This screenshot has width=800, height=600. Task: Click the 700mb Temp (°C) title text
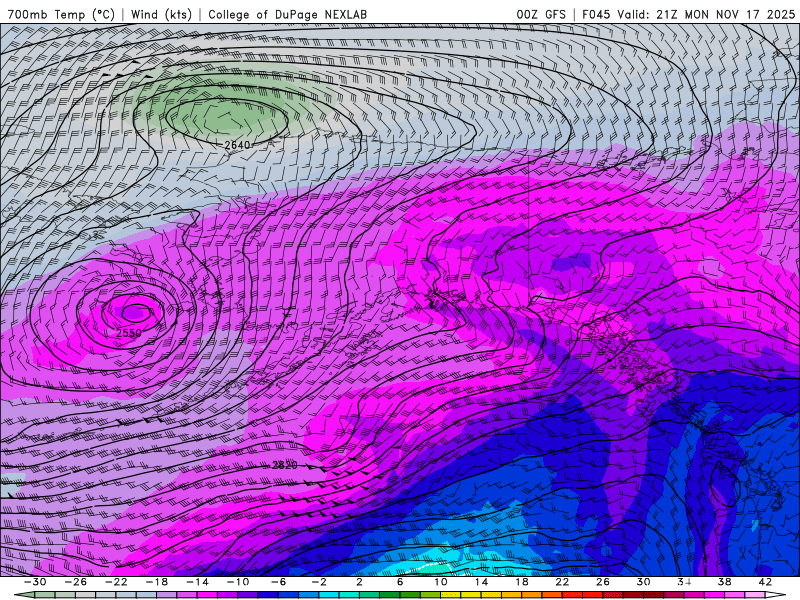[61, 14]
